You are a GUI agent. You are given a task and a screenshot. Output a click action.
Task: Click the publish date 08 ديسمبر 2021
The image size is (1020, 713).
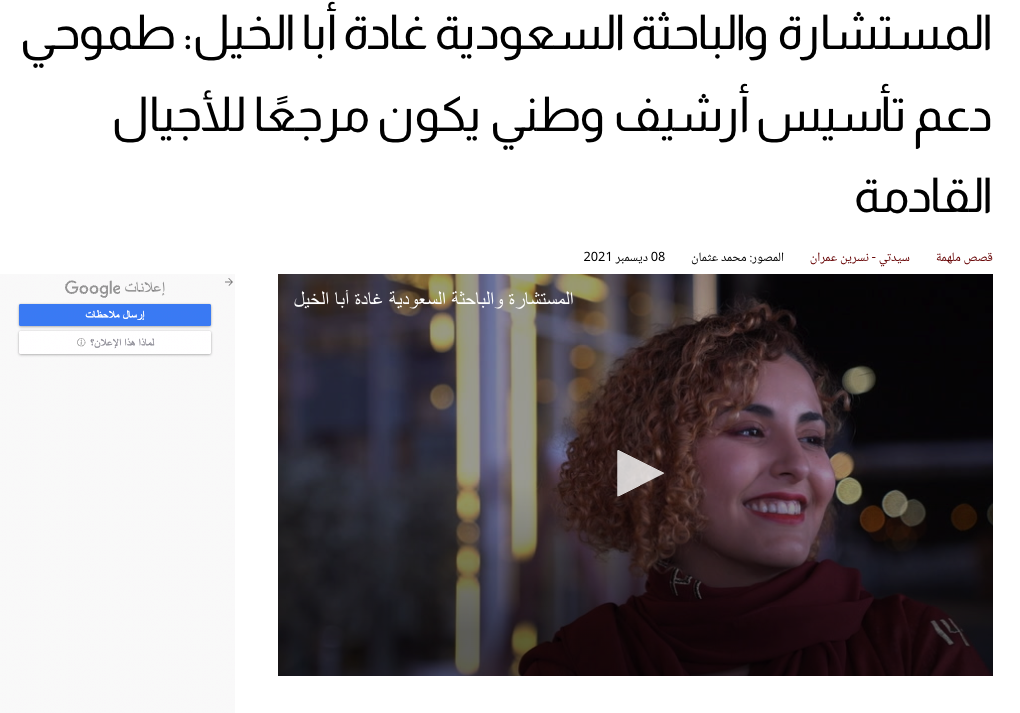pos(624,257)
